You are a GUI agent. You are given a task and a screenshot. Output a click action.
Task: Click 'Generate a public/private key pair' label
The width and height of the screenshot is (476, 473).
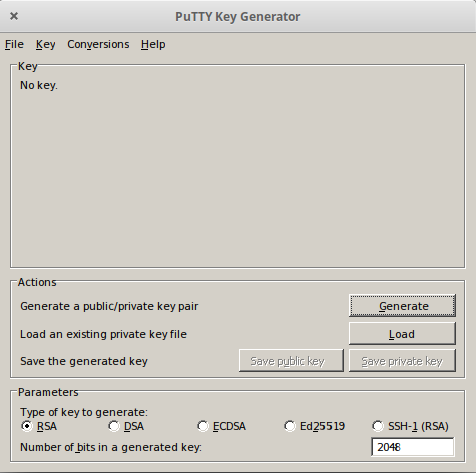109,306
